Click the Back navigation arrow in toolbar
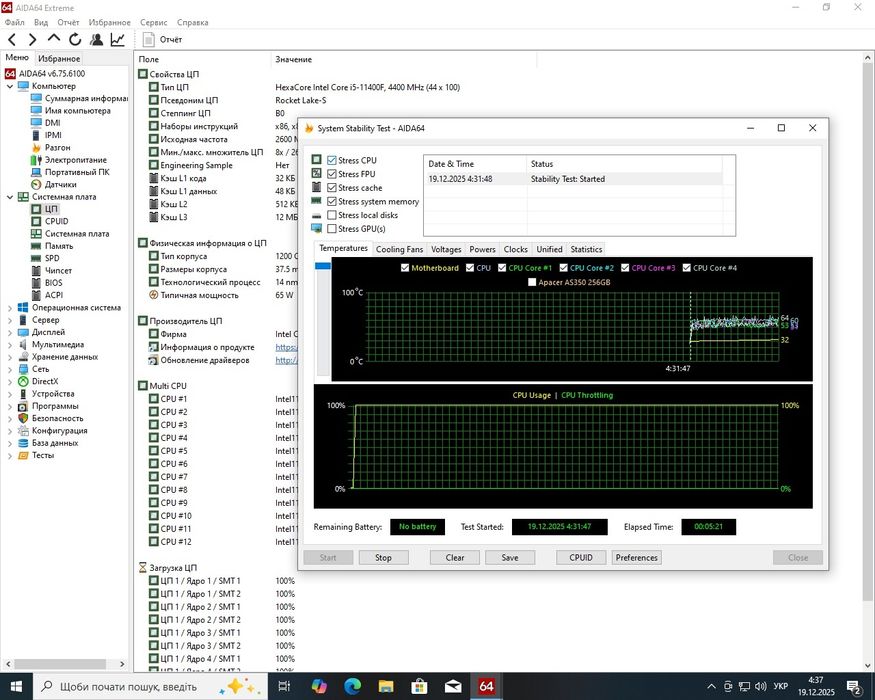Image resolution: width=875 pixels, height=700 pixels. point(11,40)
